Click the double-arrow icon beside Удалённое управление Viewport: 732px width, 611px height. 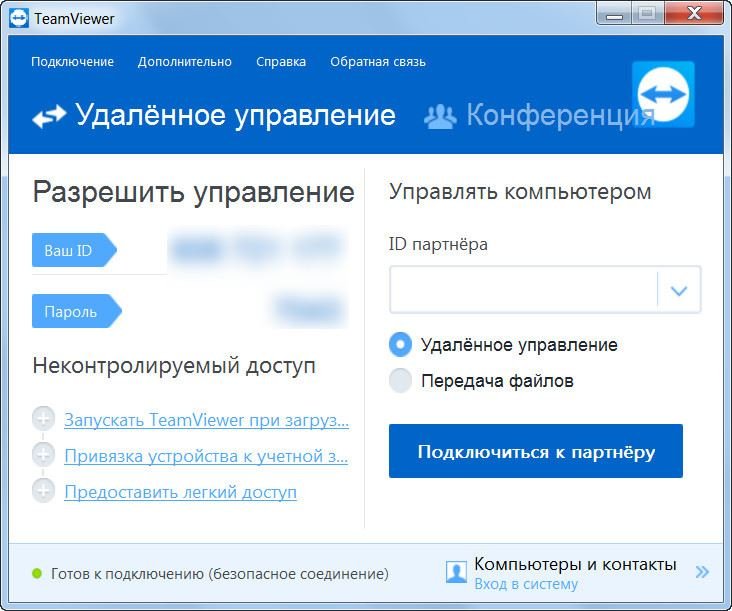coord(48,117)
